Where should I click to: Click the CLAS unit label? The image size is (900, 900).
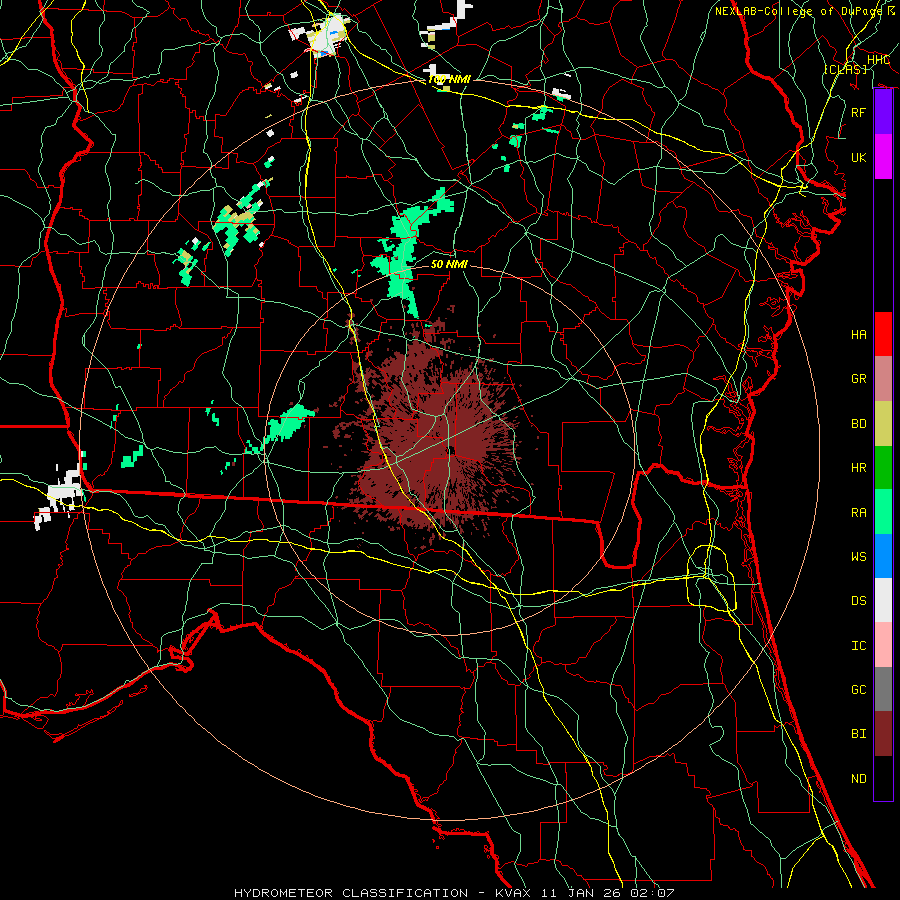click(x=845, y=69)
